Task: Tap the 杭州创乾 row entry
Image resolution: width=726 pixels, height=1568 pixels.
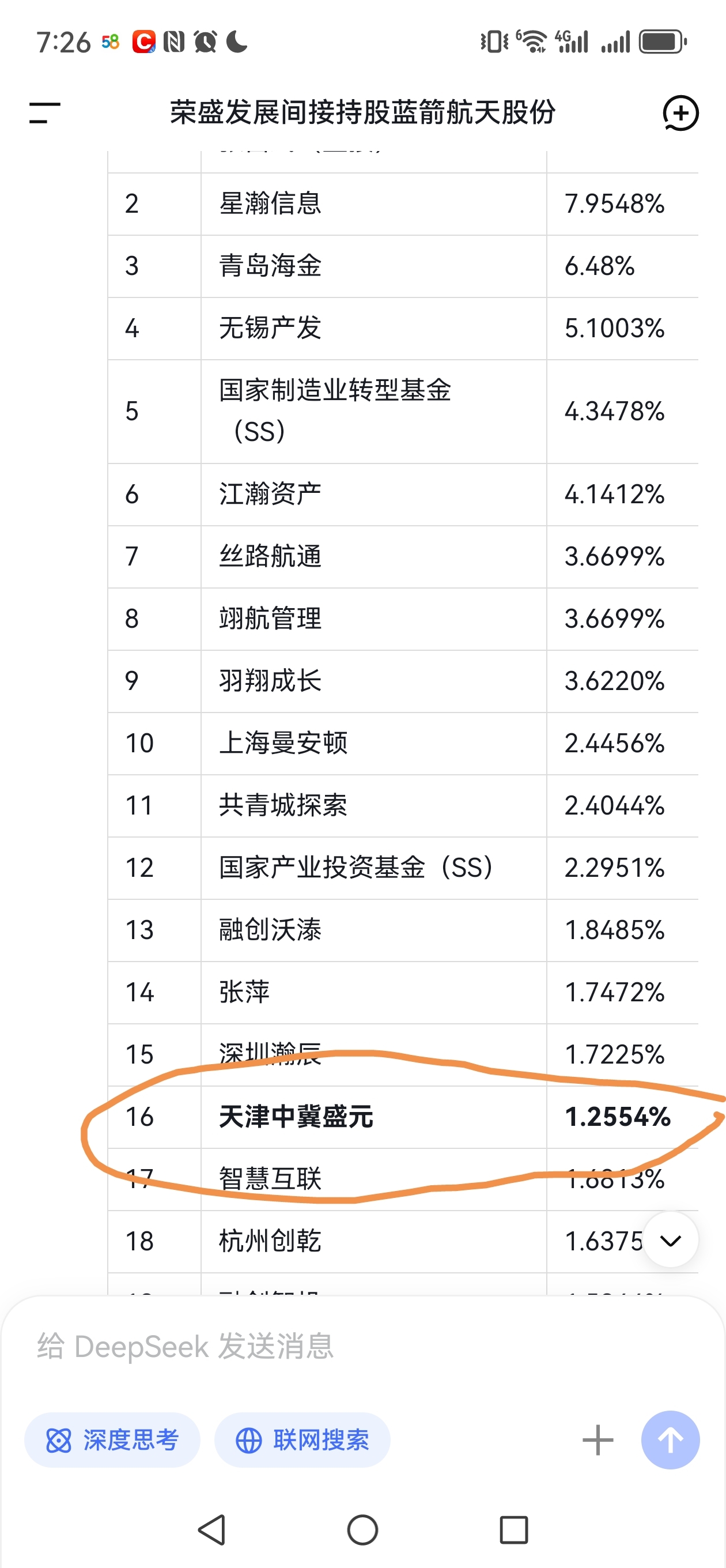Action: (270, 1241)
